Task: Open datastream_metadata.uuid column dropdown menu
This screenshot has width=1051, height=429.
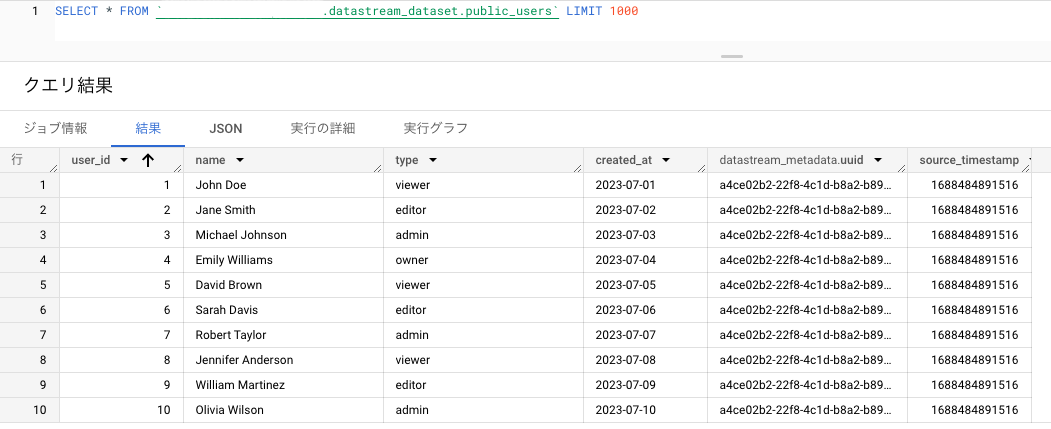Action: (877, 160)
